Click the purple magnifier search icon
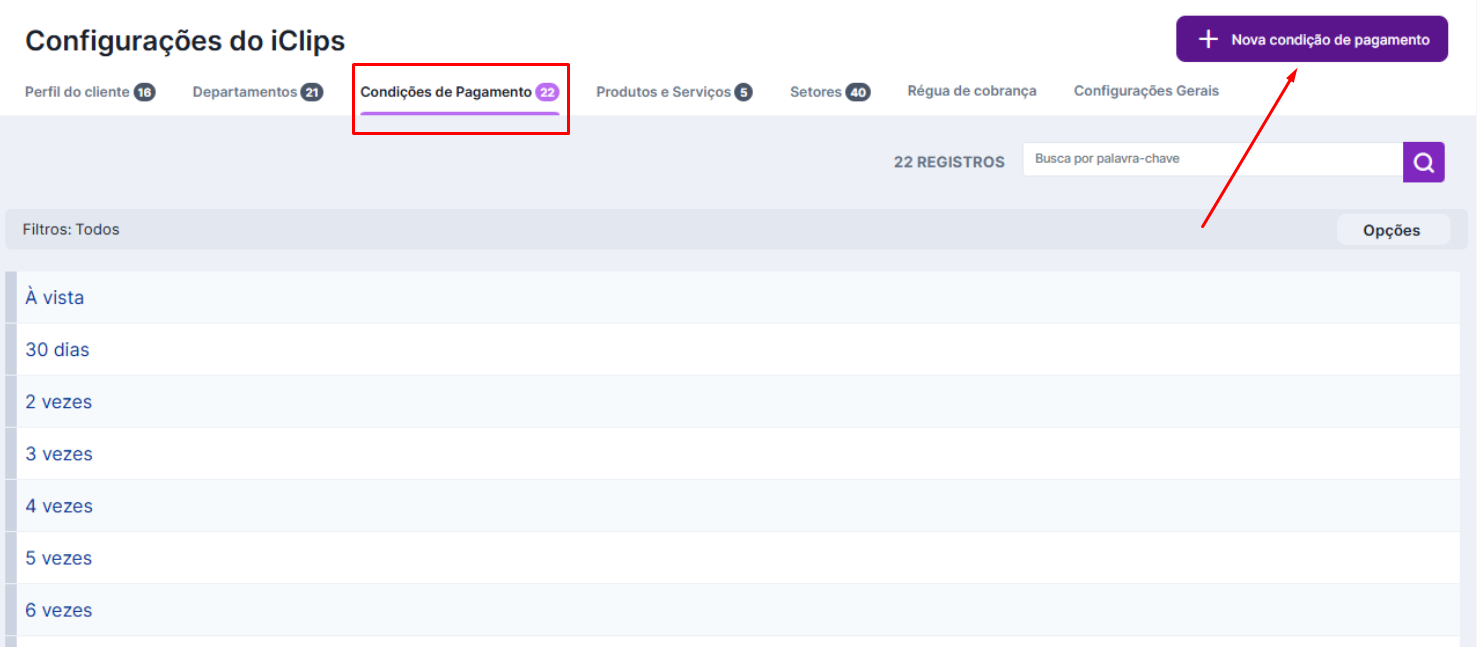 click(x=1423, y=162)
